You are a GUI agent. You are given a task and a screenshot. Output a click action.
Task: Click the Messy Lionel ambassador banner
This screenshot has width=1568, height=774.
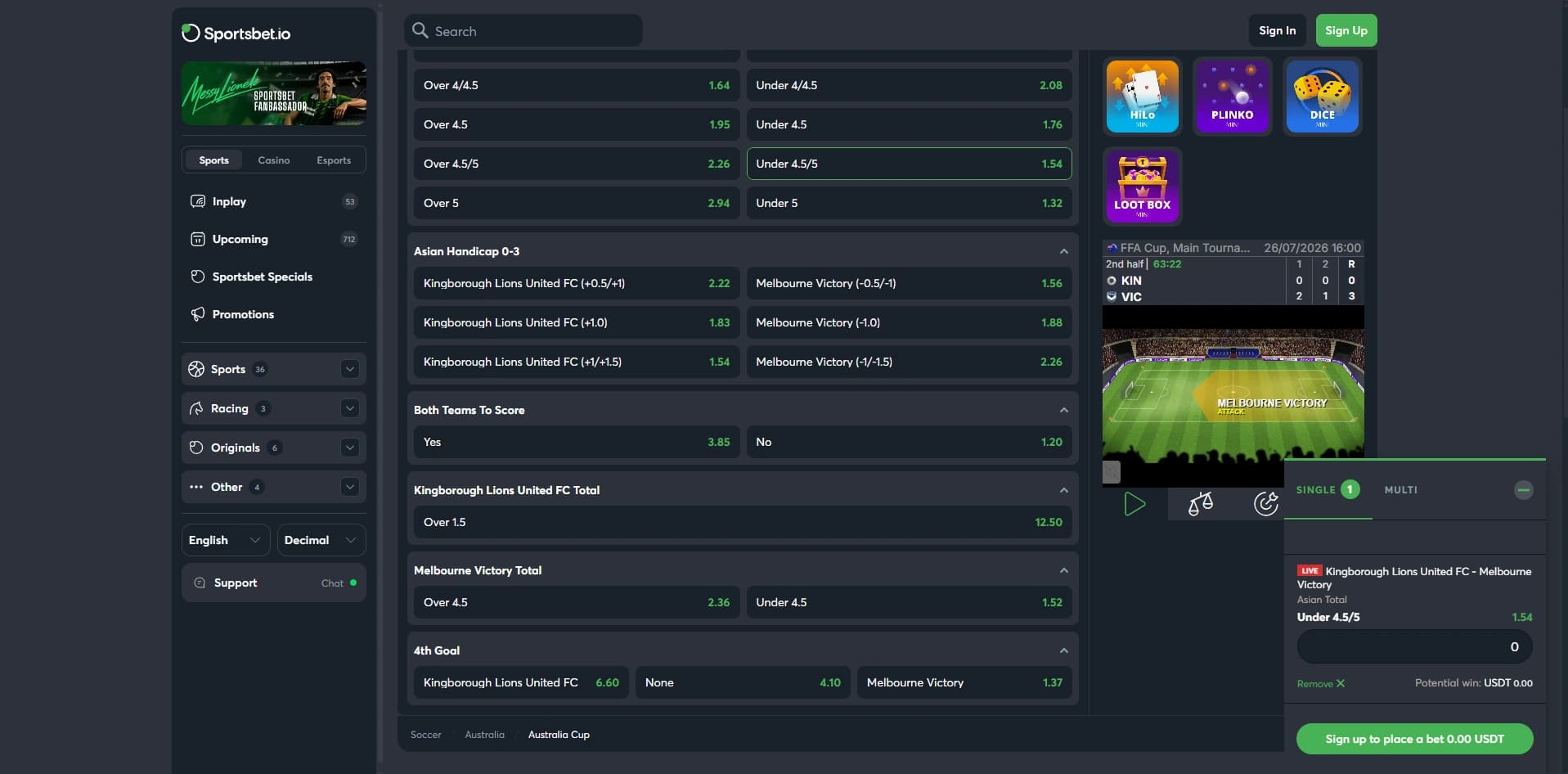click(274, 93)
